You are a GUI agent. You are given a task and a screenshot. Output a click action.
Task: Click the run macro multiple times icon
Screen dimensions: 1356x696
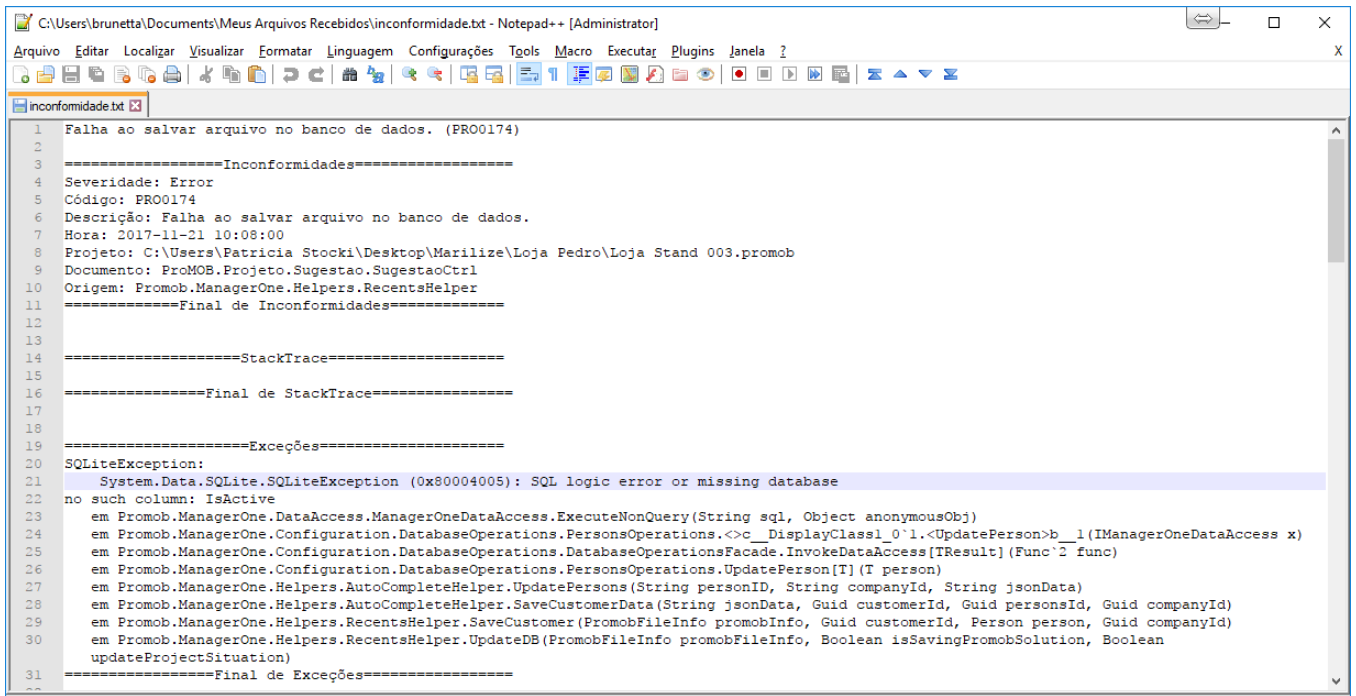coord(815,74)
